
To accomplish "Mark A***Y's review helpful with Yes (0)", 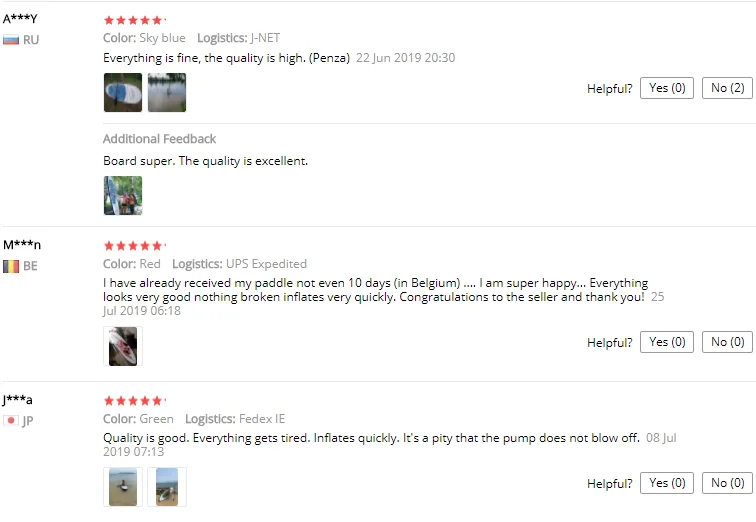I will click(x=667, y=88).
